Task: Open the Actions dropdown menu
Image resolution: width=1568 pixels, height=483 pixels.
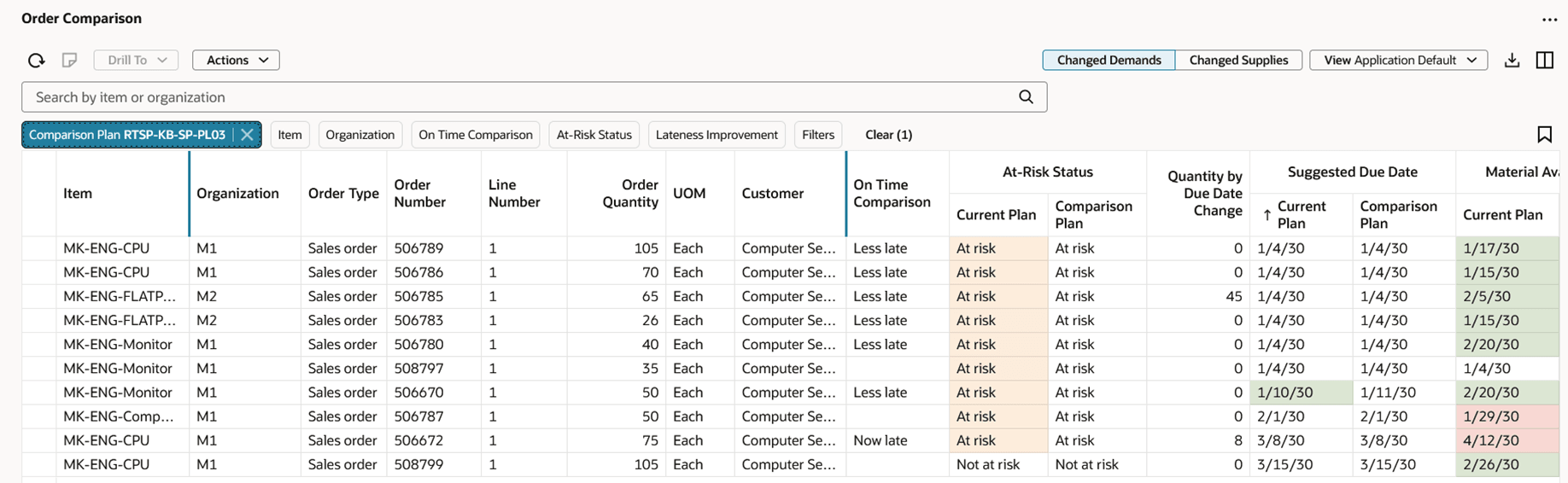Action: pyautogui.click(x=237, y=60)
